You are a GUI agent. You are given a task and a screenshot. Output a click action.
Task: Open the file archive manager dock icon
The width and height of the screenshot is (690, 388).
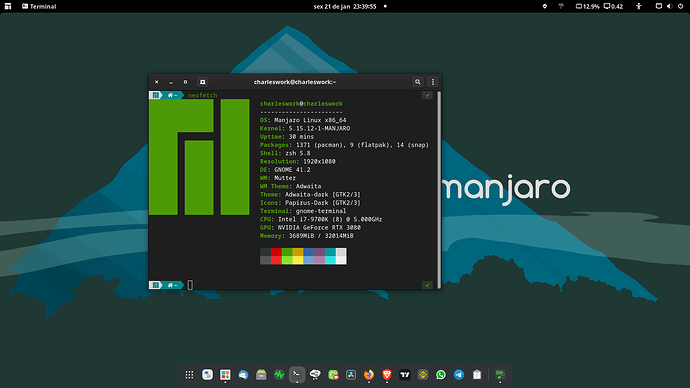[x=261, y=375]
